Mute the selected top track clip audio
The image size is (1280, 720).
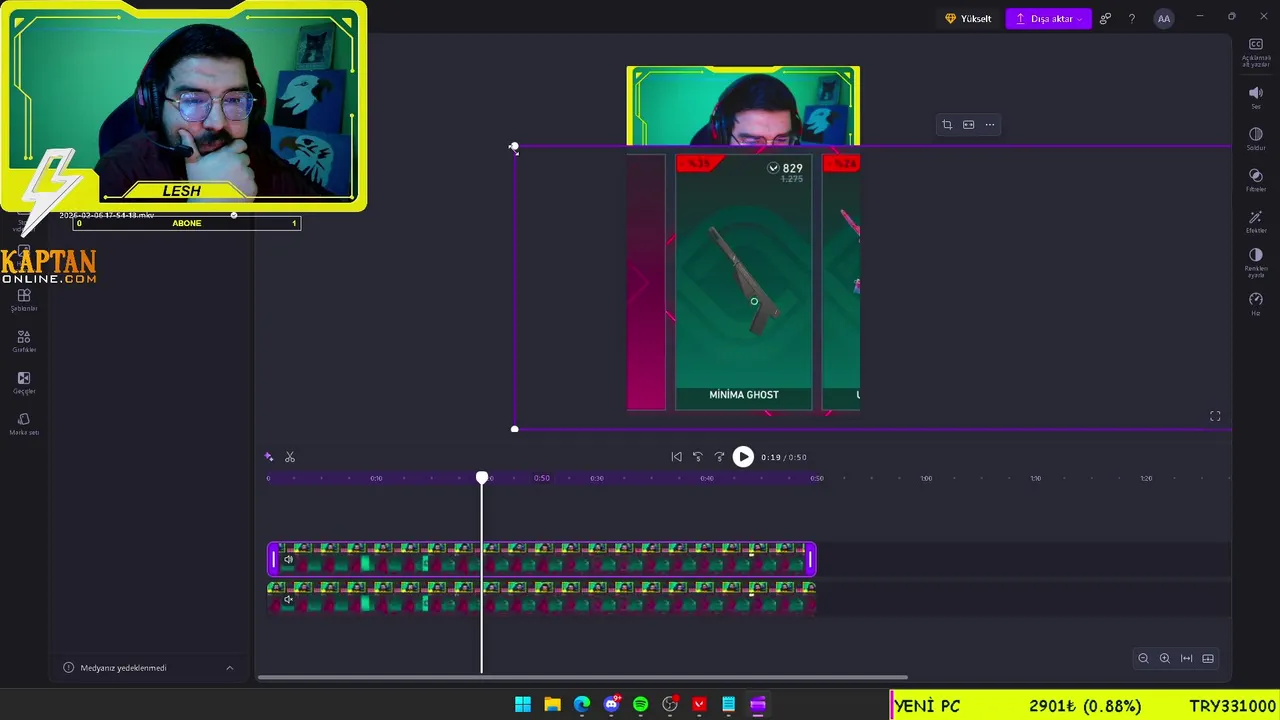288,559
